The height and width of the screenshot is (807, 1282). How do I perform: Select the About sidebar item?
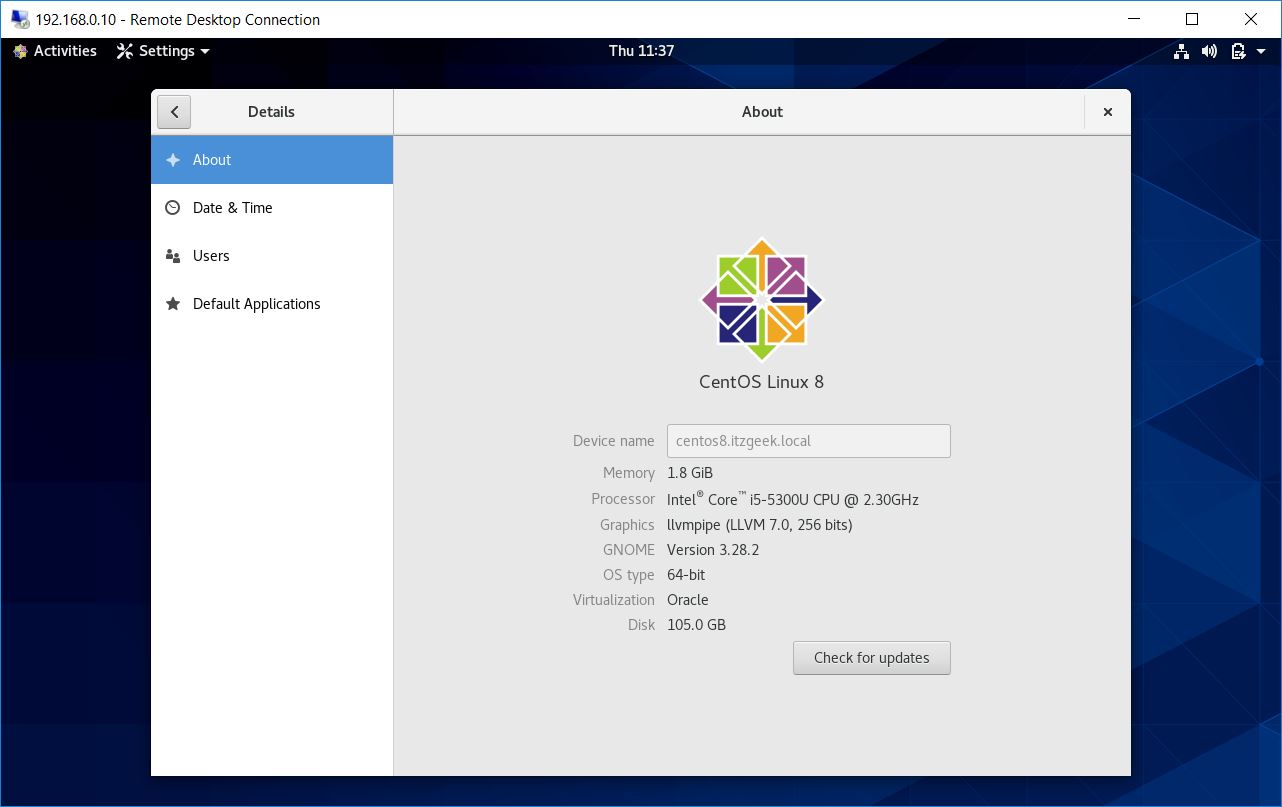(272, 160)
